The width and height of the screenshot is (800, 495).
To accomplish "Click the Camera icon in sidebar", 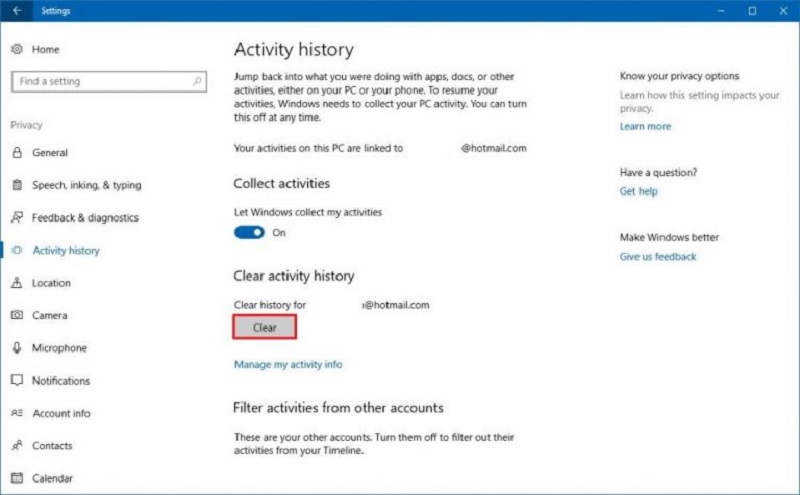I will click(17, 315).
